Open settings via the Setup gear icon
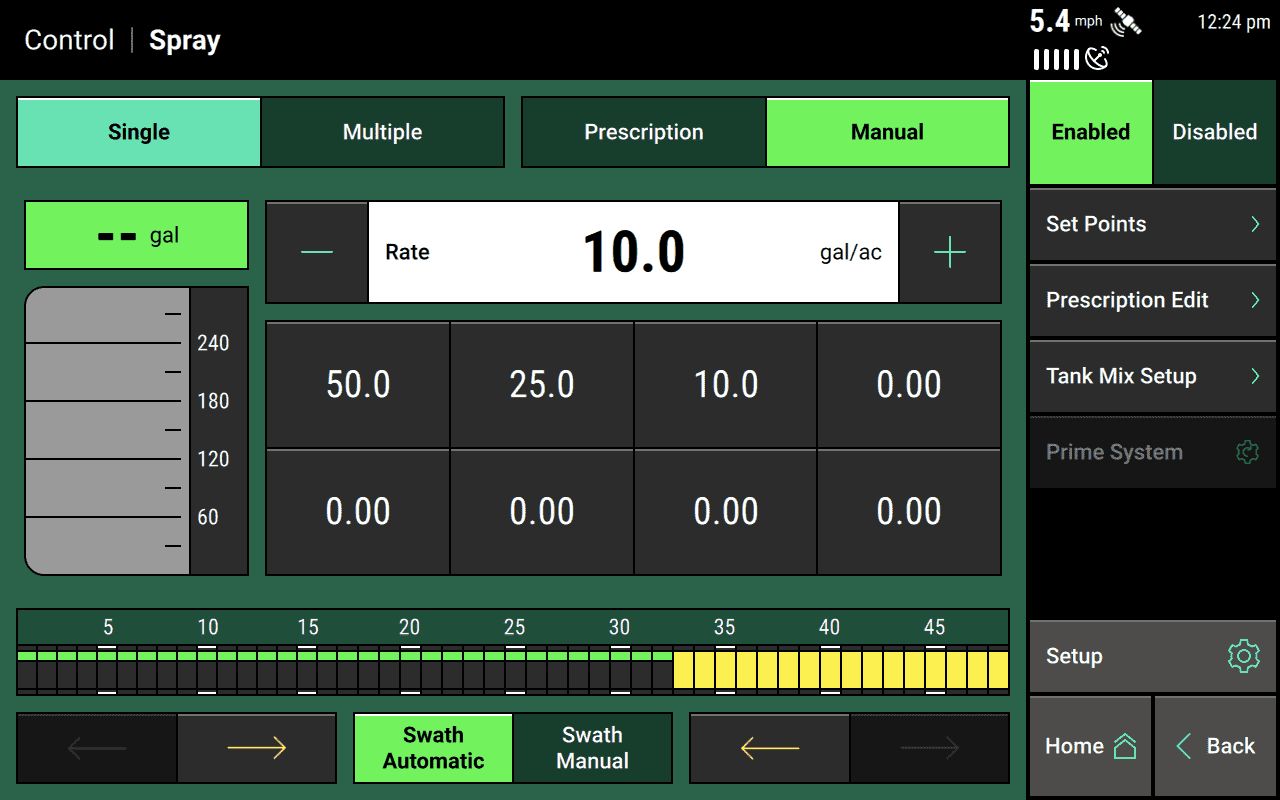 pyautogui.click(x=1243, y=656)
